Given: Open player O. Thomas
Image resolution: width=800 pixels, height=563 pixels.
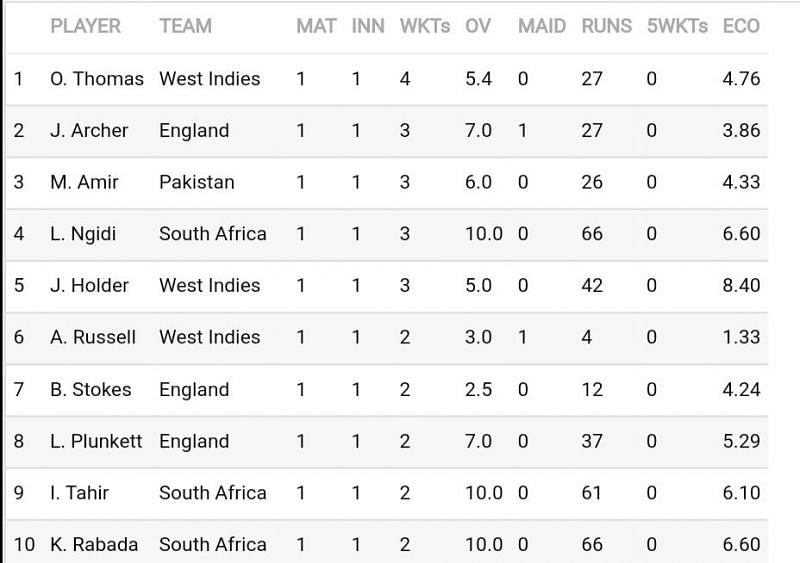Looking at the screenshot, I should [97, 79].
